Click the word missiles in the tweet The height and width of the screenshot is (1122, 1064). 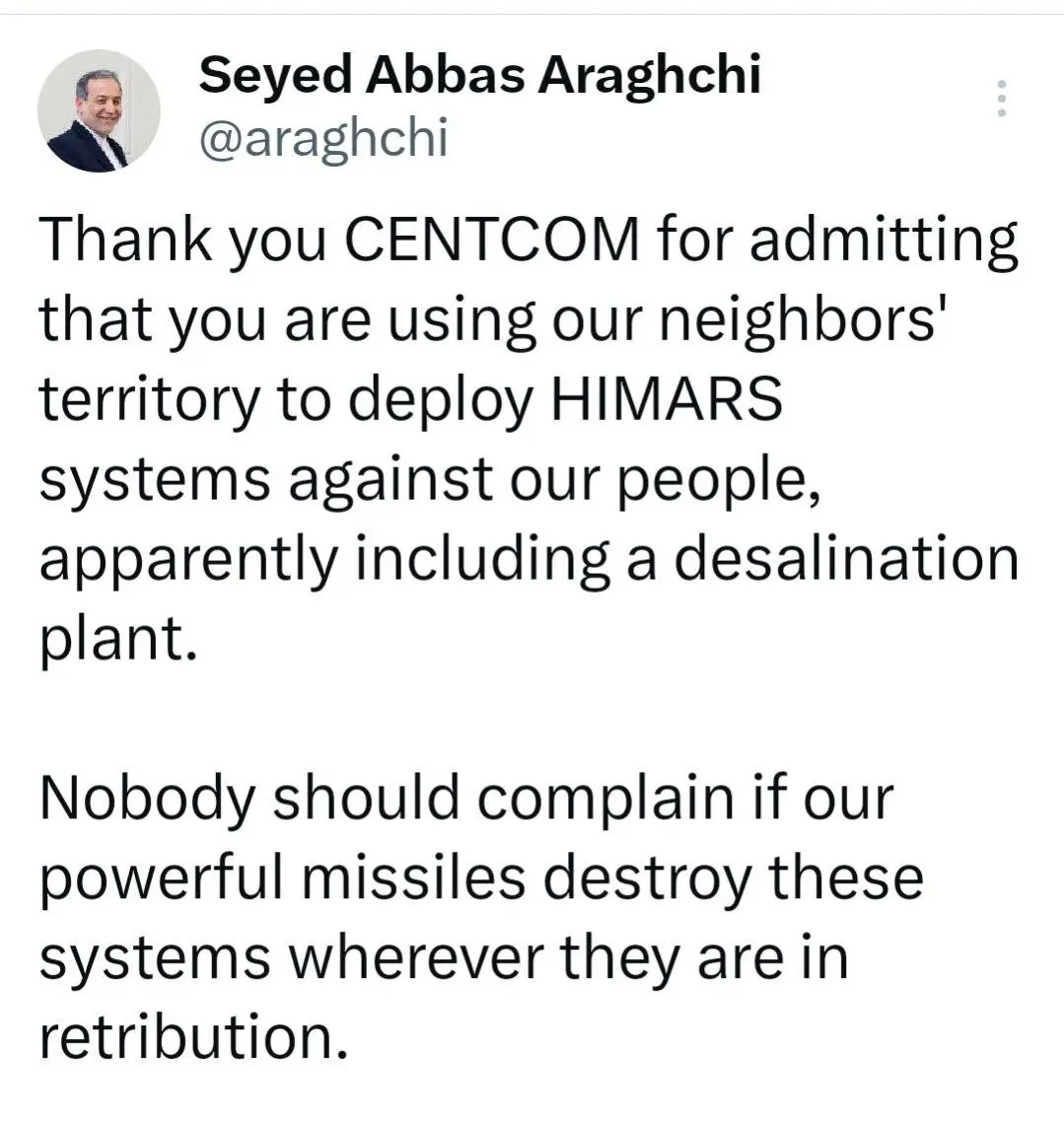coord(414,877)
